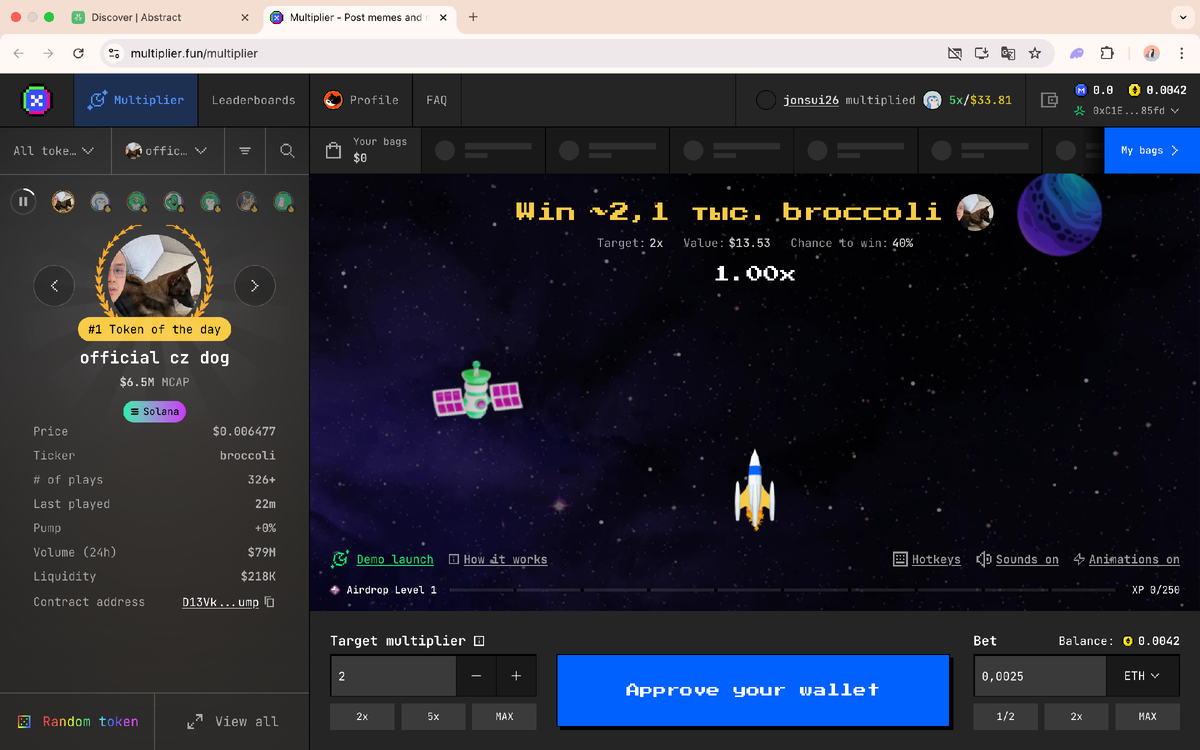This screenshot has width=1200, height=750.
Task: Open the 'How it works' link
Action: coord(498,559)
